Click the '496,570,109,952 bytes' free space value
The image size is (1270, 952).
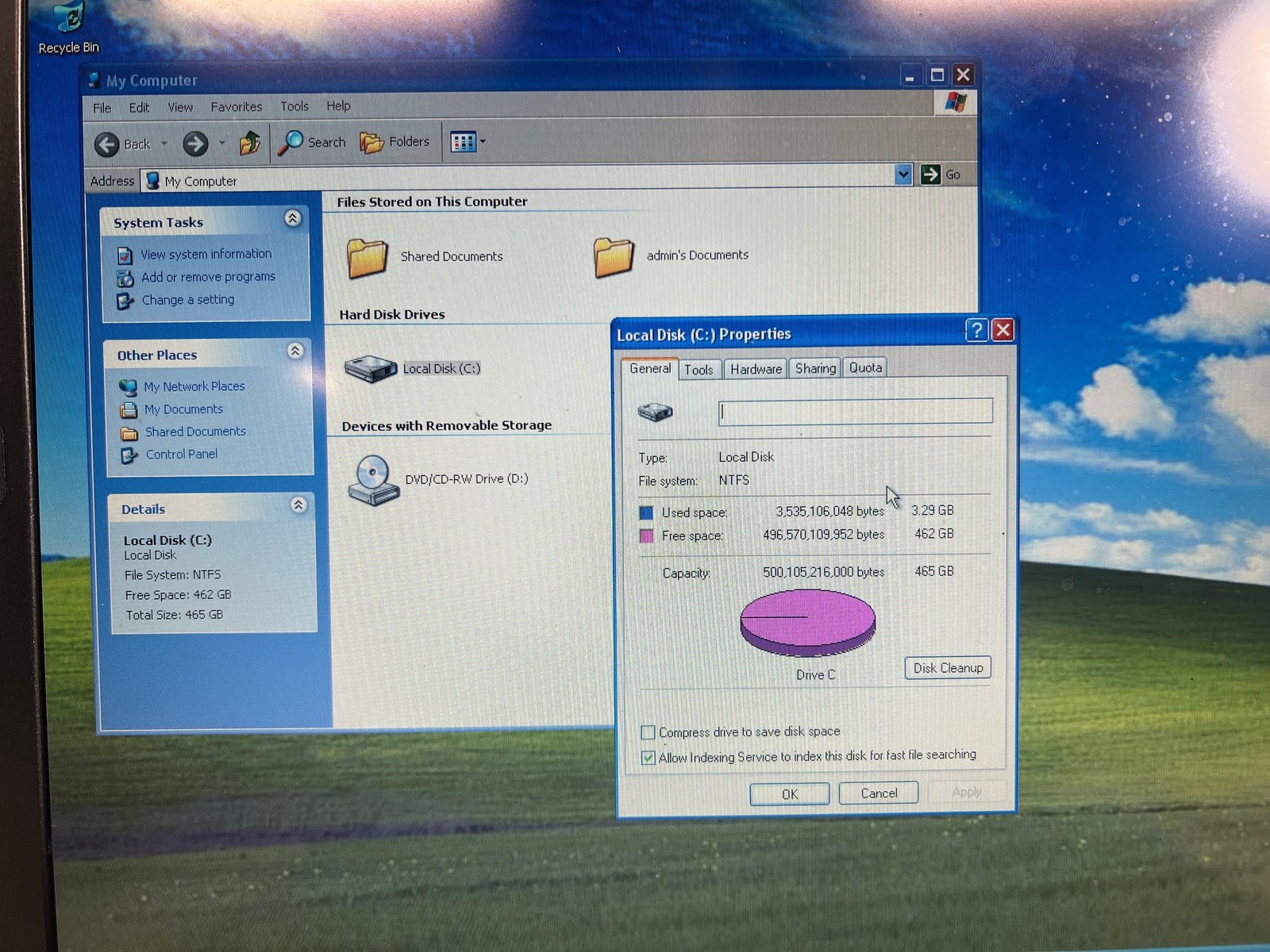click(x=824, y=535)
